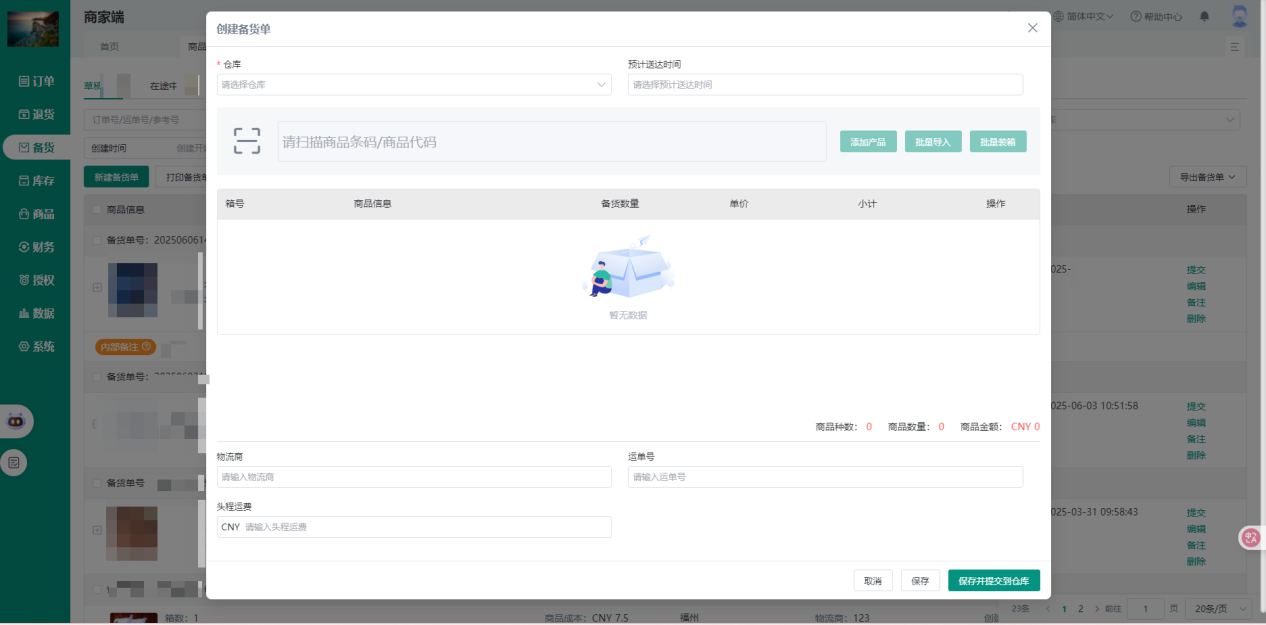This screenshot has width=1266, height=625.
Task: Click the note list icon in sidebar
Action: pos(15,462)
